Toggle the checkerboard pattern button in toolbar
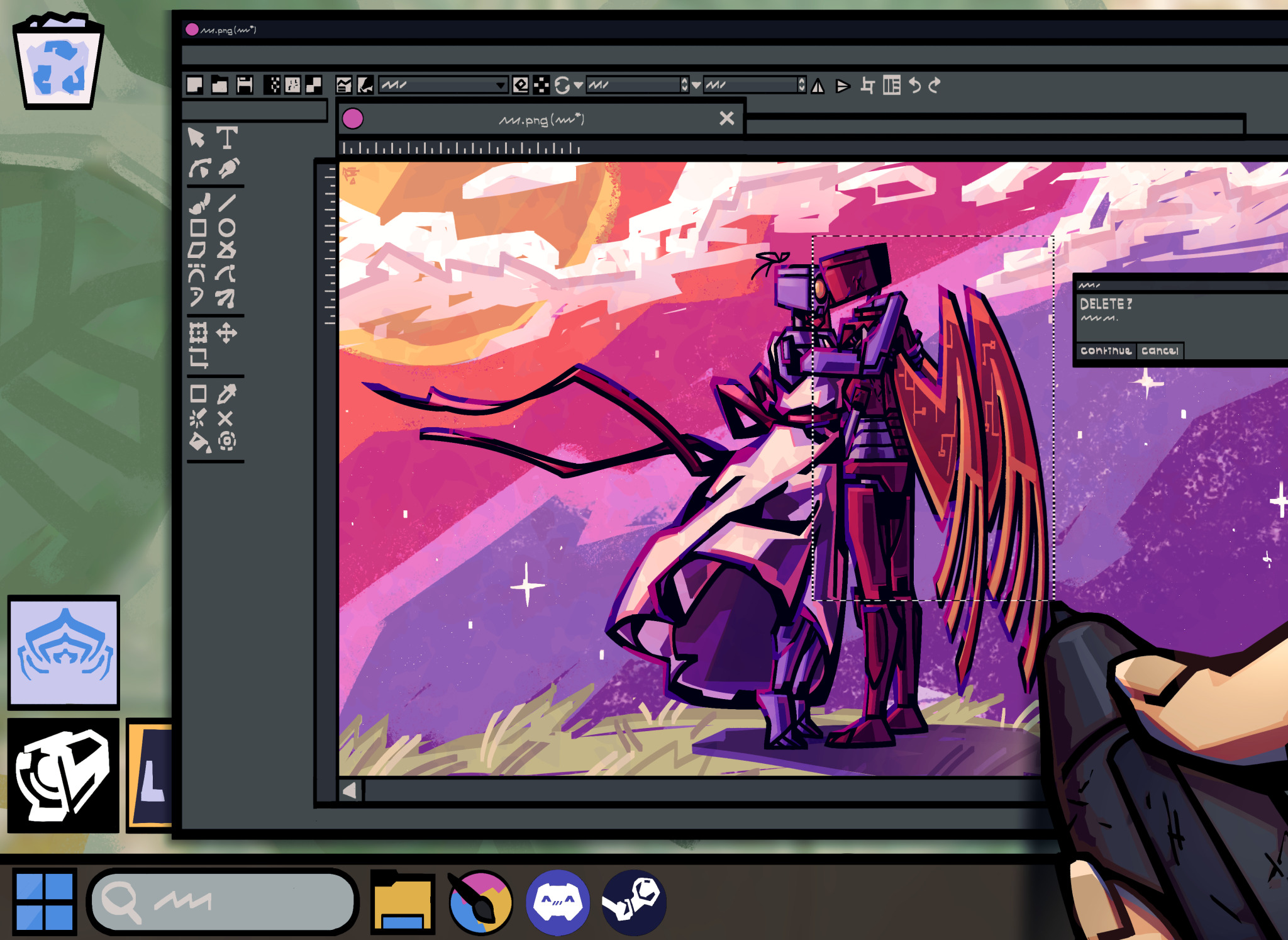 [541, 85]
